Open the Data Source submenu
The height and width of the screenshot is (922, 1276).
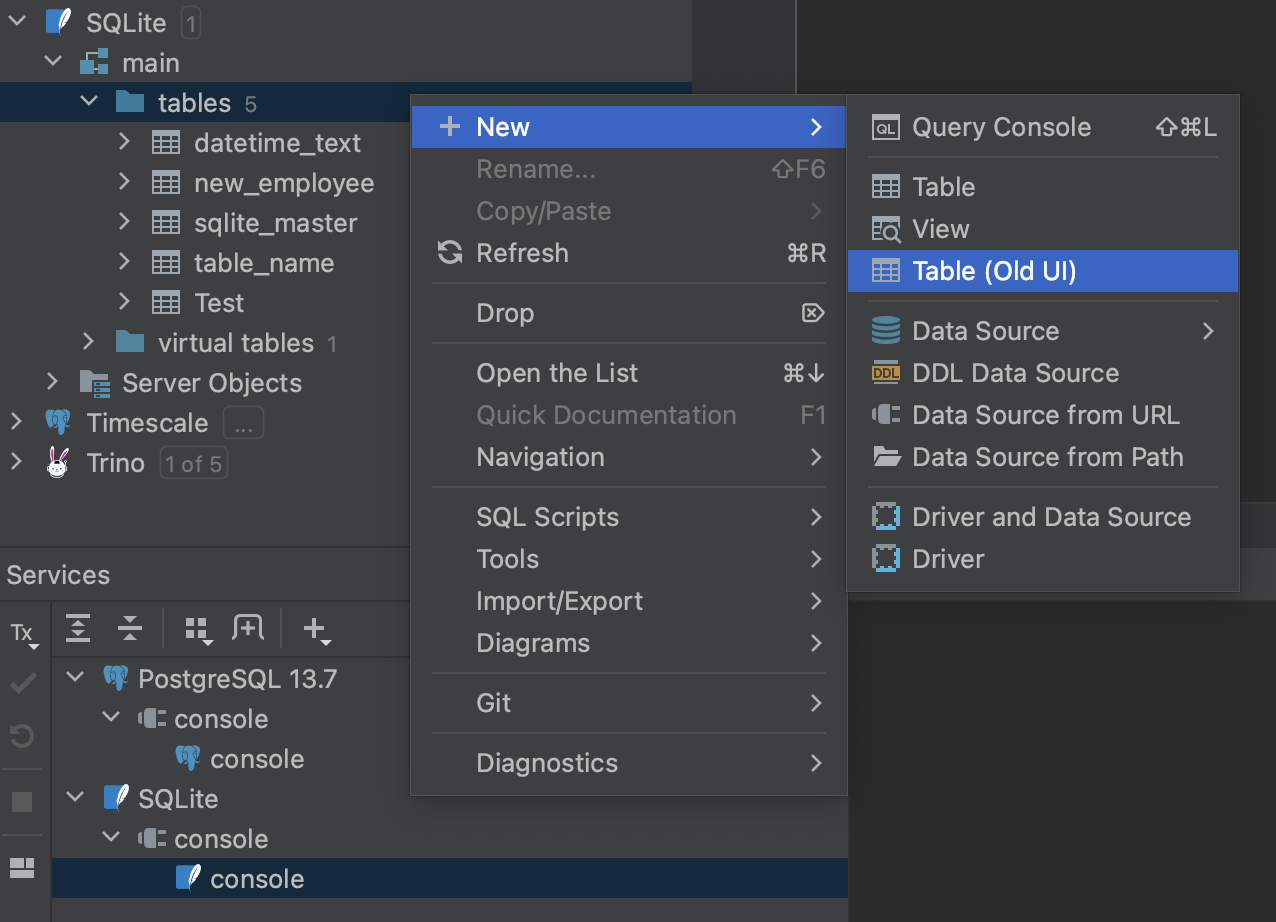[x=1043, y=331]
